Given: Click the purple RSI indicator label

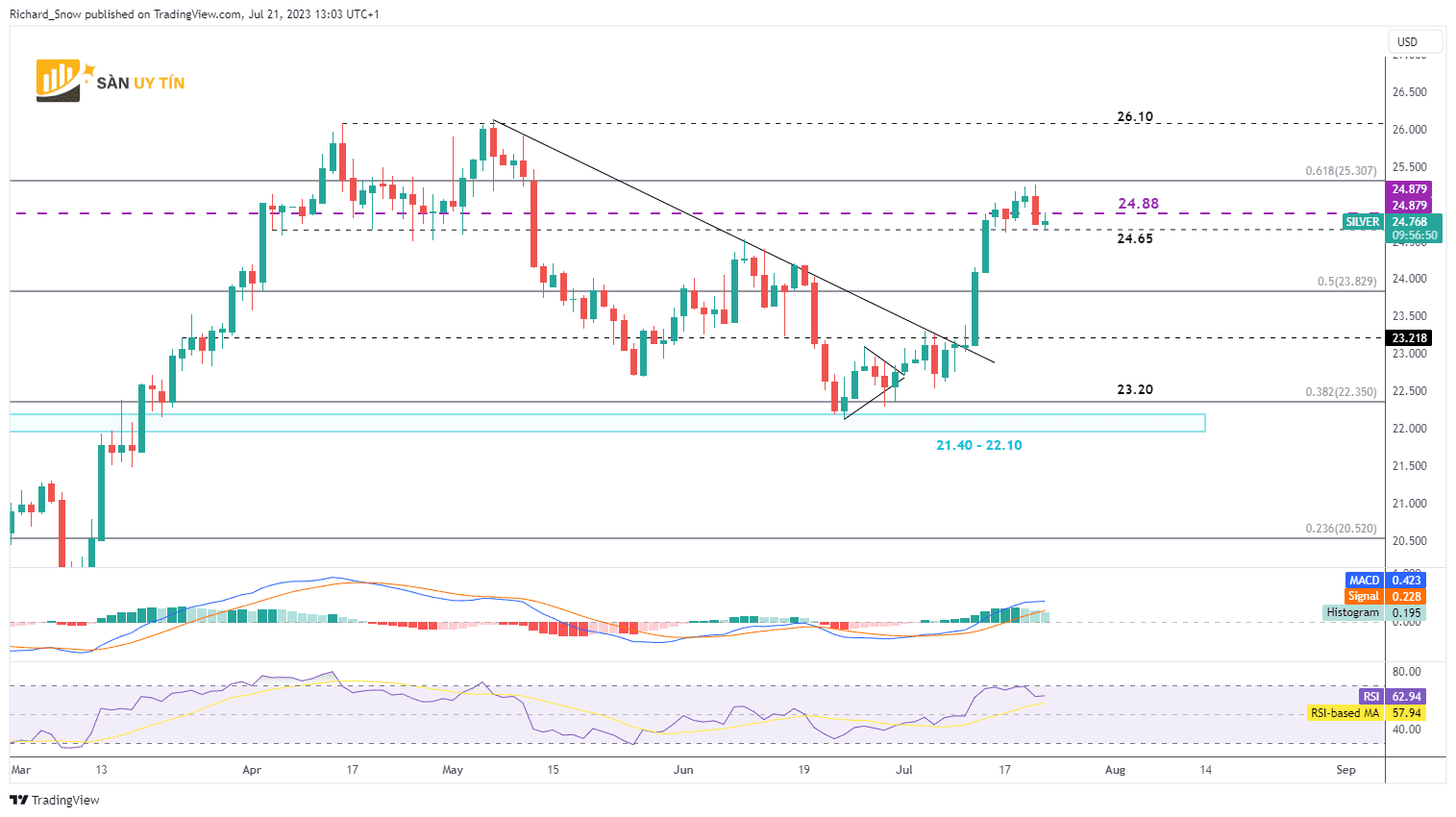Looking at the screenshot, I should [x=1371, y=697].
